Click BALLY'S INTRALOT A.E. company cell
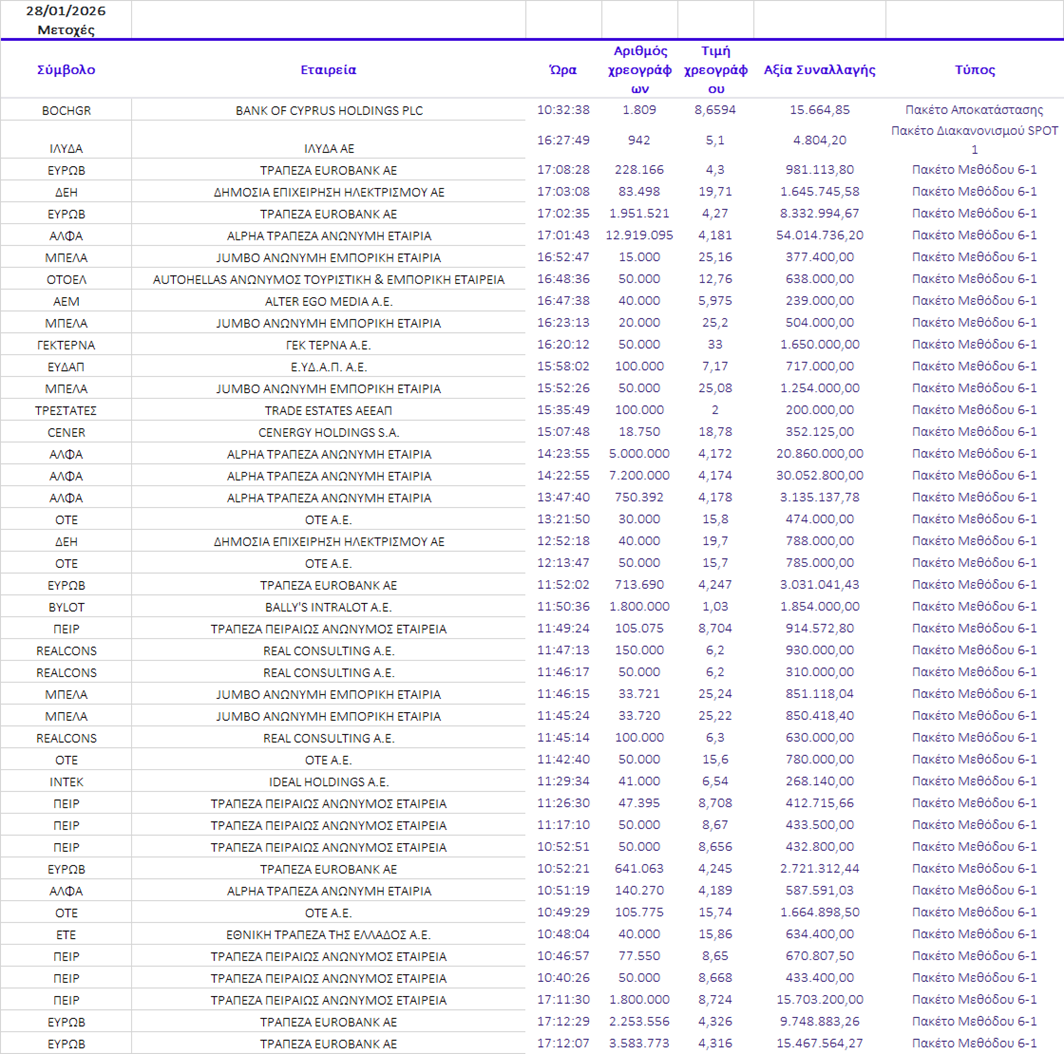The width and height of the screenshot is (1064, 1054). pyautogui.click(x=328, y=607)
